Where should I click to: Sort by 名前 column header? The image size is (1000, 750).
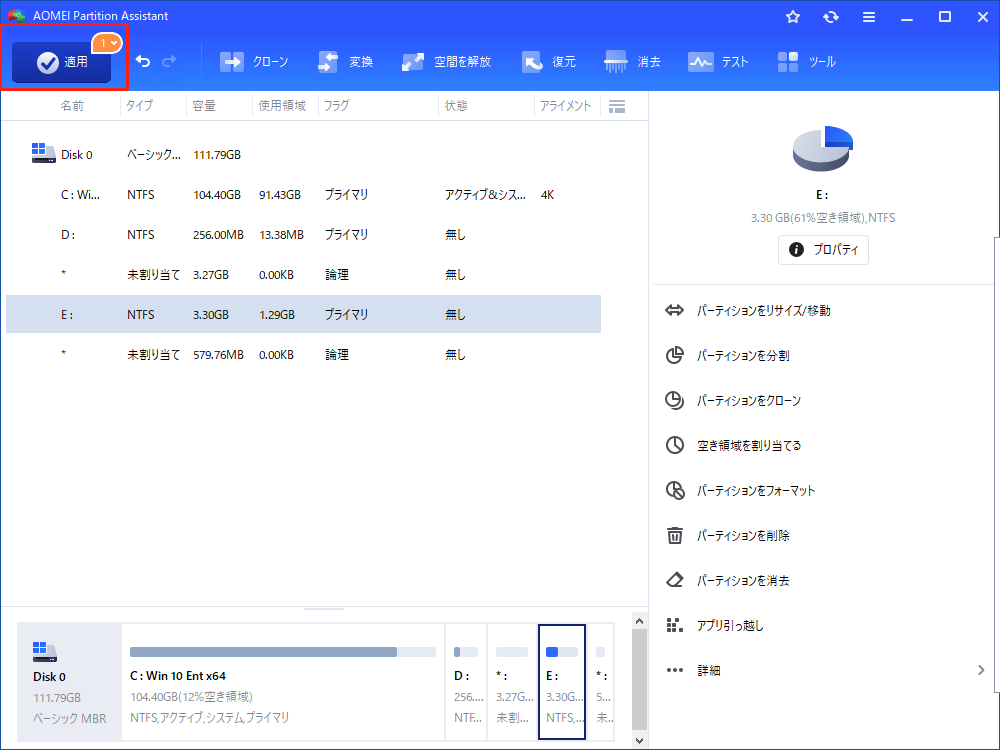tap(72, 106)
